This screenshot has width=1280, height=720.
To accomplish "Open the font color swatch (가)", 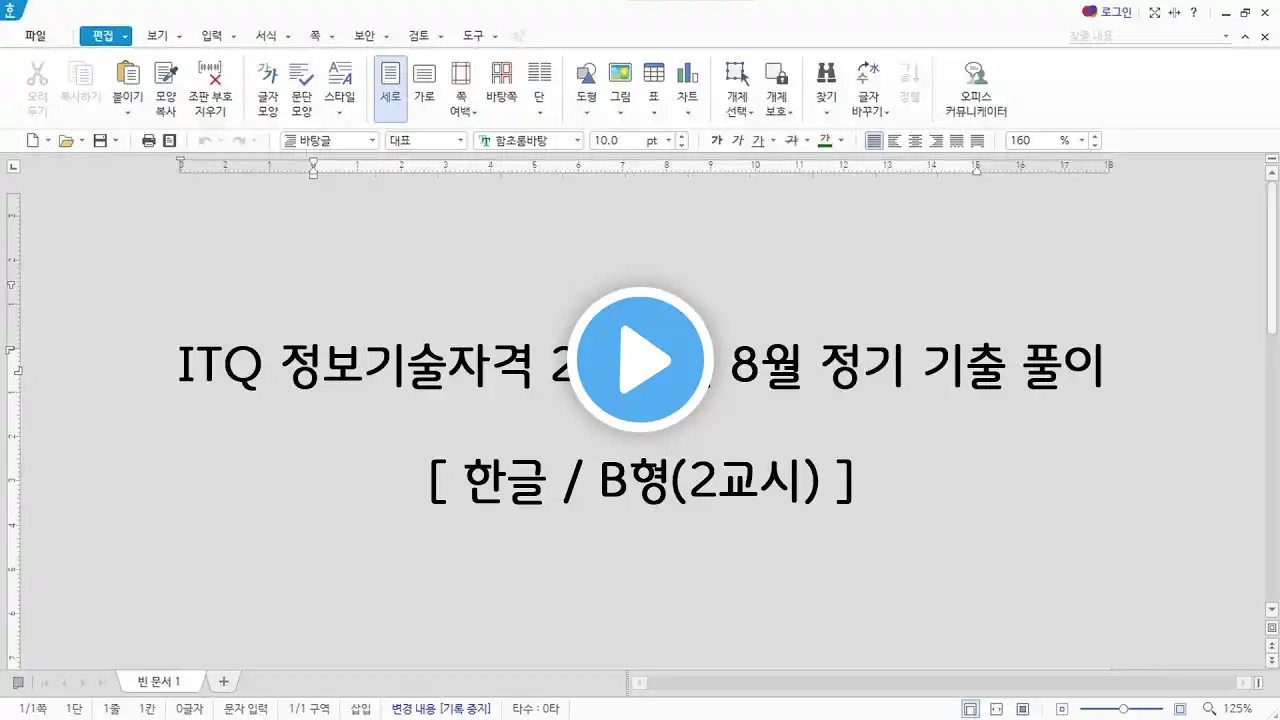I will [825, 141].
